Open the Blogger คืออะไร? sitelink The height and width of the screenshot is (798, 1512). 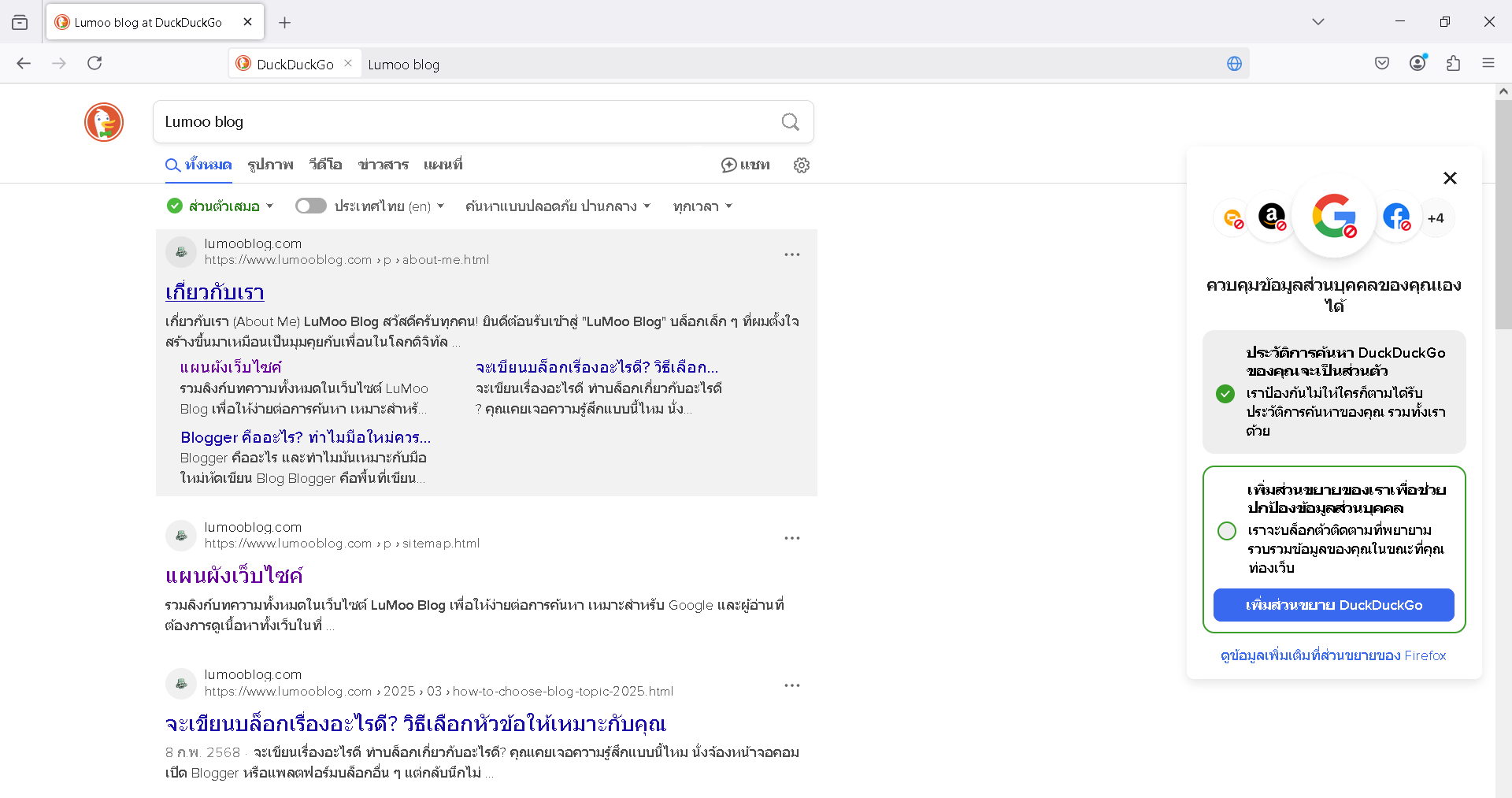(x=306, y=437)
